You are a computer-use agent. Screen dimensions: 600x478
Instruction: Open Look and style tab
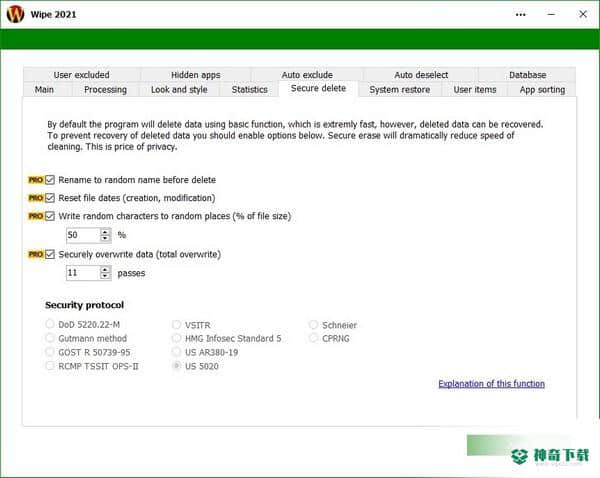pyautogui.click(x=179, y=90)
